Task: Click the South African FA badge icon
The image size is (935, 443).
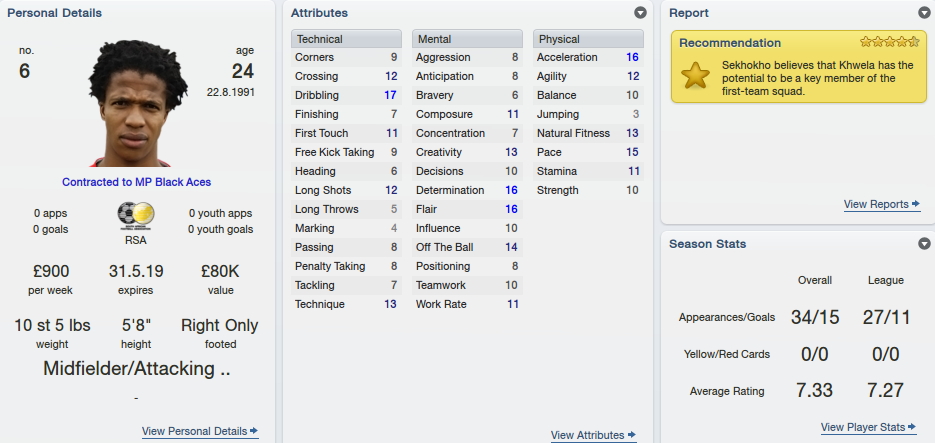Action: 136,216
